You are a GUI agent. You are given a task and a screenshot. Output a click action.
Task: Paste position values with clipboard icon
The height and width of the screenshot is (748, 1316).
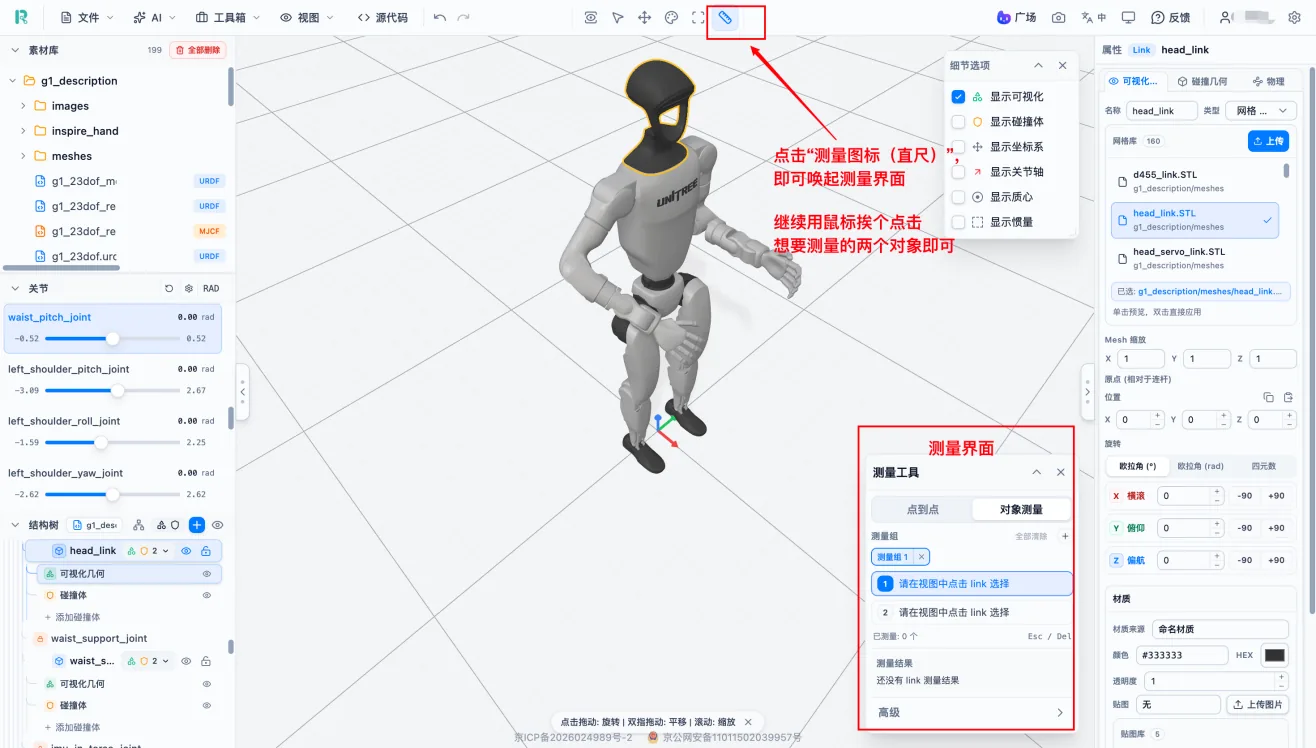coord(1288,397)
